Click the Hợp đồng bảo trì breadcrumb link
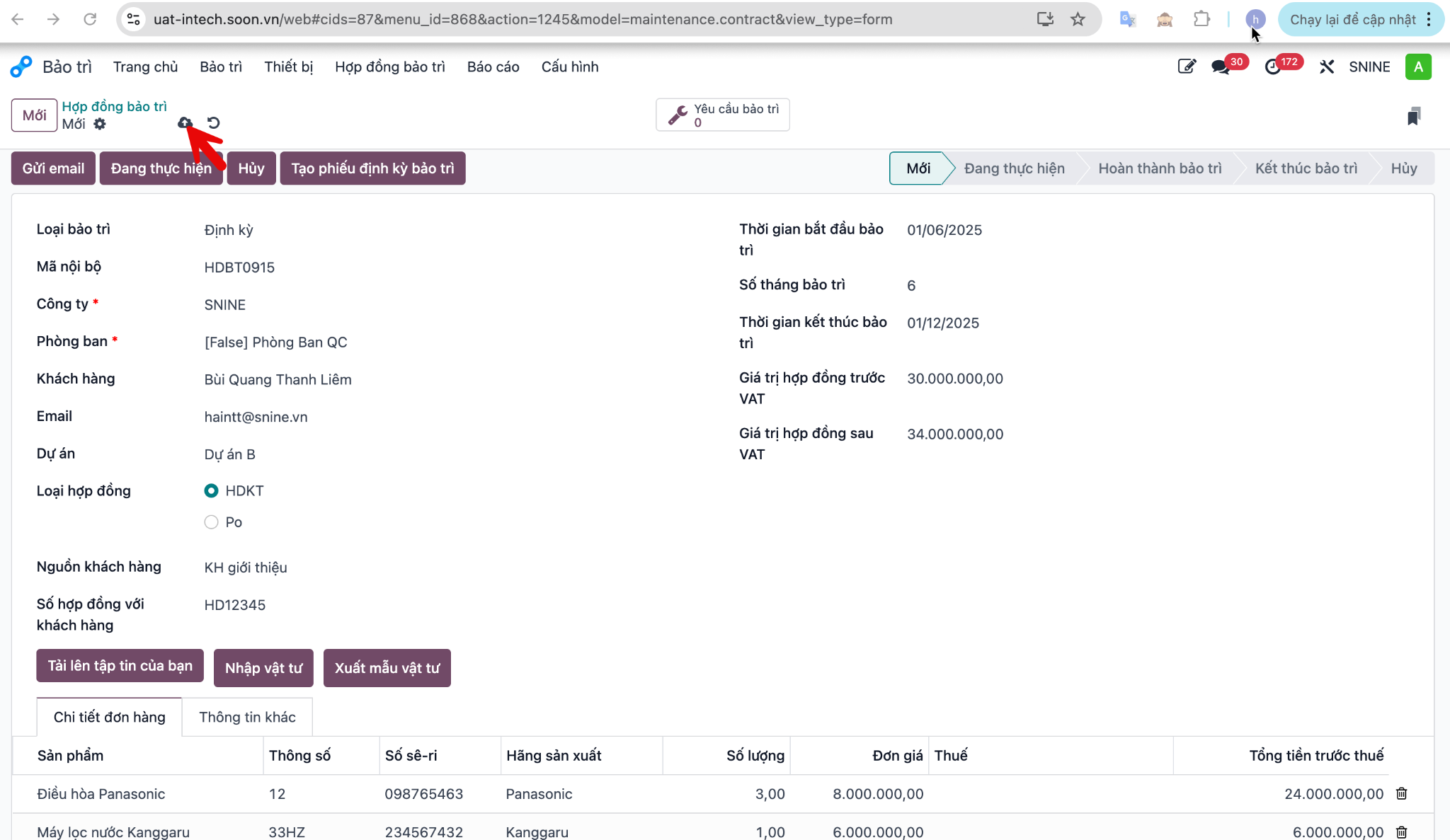 point(114,106)
